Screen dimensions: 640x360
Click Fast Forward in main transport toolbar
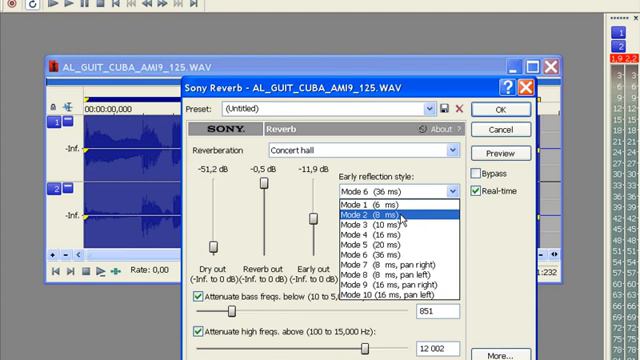(x=162, y=4)
